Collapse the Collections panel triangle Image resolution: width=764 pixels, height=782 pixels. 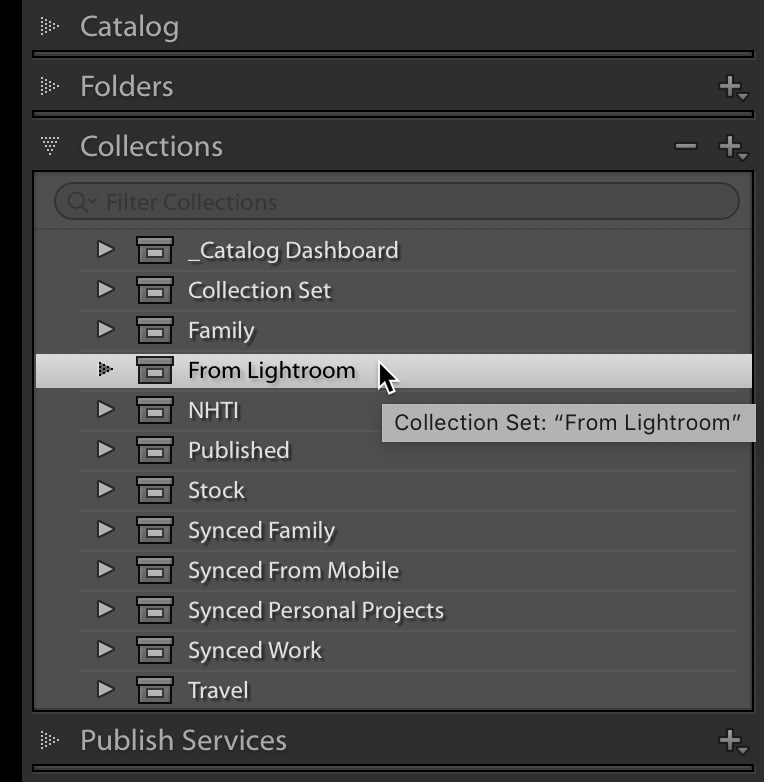[50, 146]
